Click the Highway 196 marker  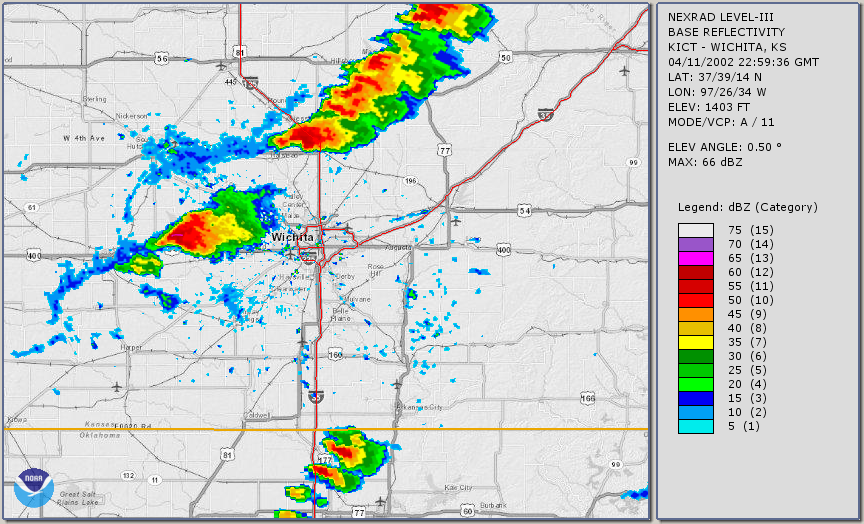click(410, 181)
